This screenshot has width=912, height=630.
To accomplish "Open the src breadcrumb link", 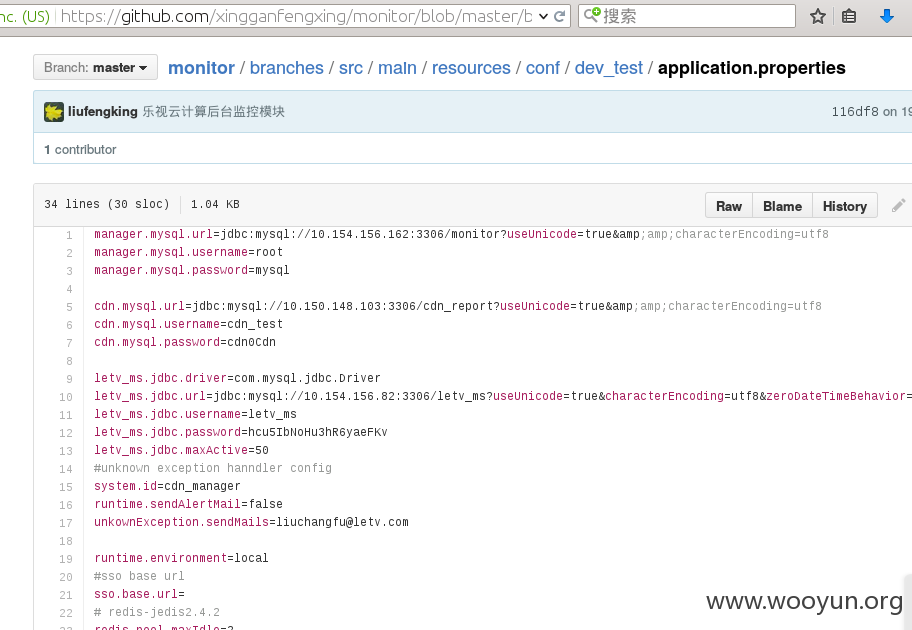I will click(x=351, y=68).
